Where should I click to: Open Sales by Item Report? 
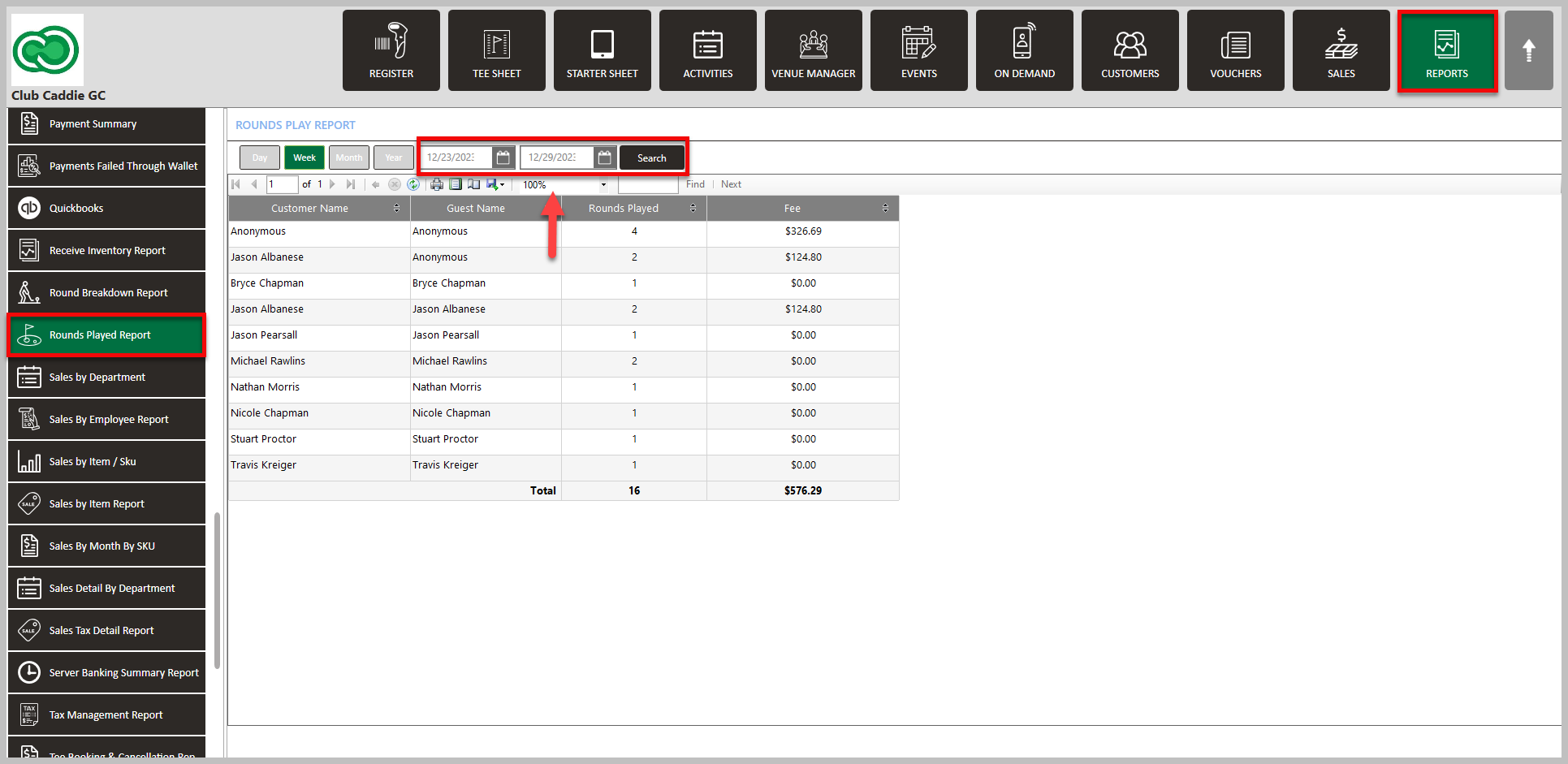pos(106,504)
